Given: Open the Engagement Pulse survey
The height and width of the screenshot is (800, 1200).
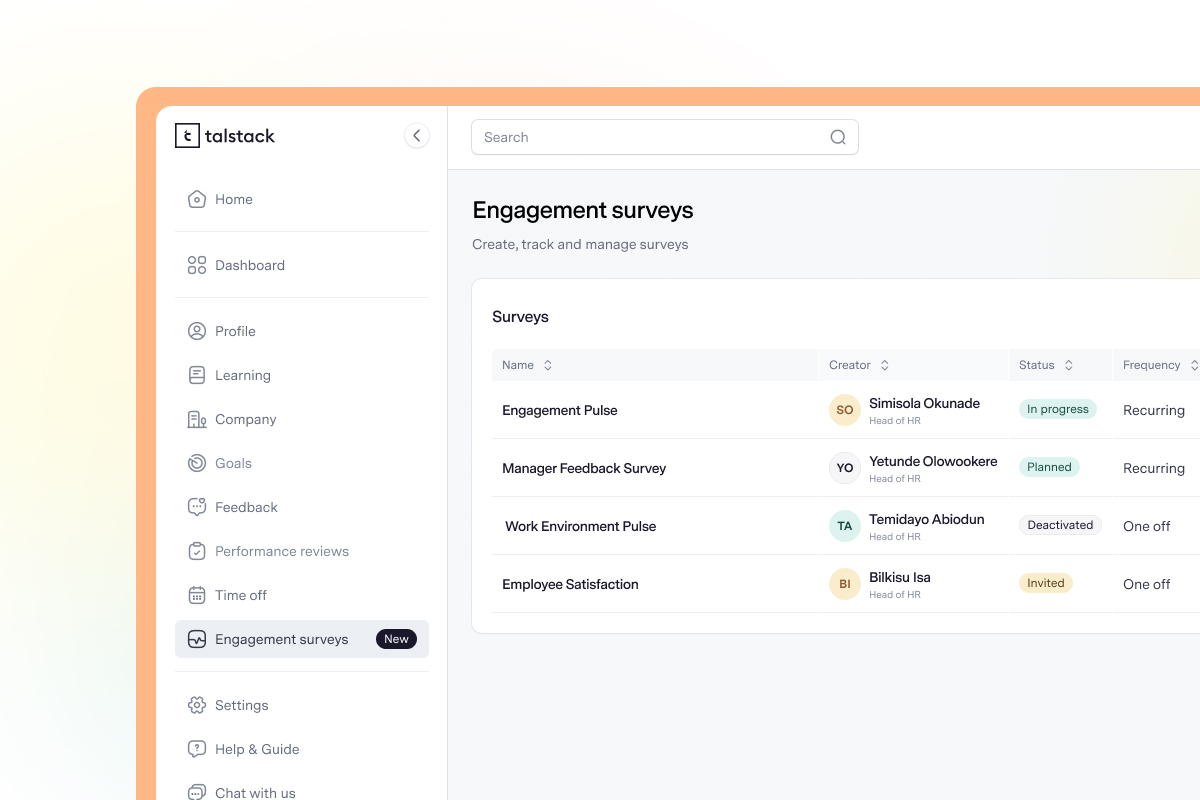Looking at the screenshot, I should [560, 410].
